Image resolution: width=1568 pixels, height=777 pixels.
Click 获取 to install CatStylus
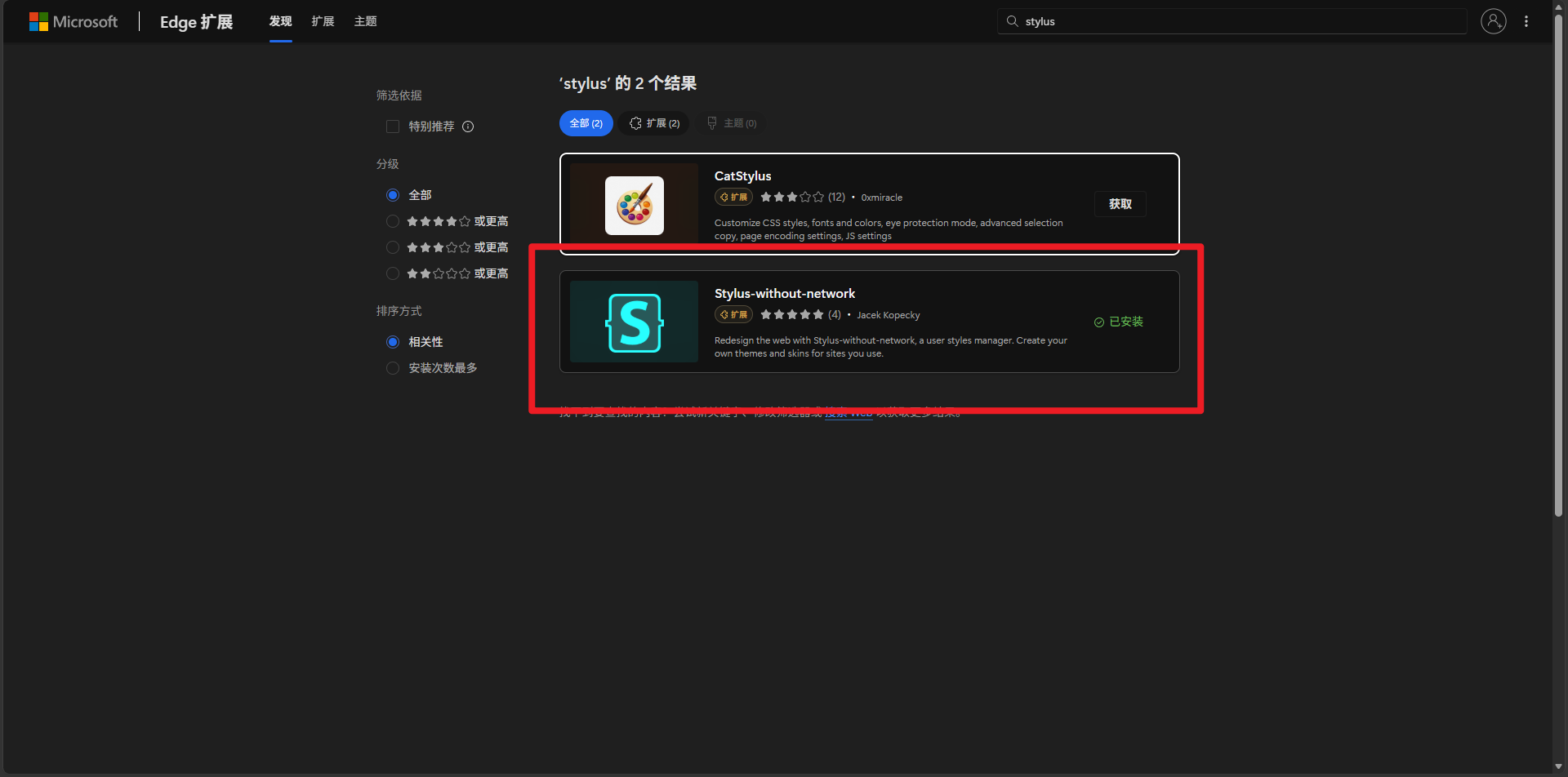[1120, 204]
